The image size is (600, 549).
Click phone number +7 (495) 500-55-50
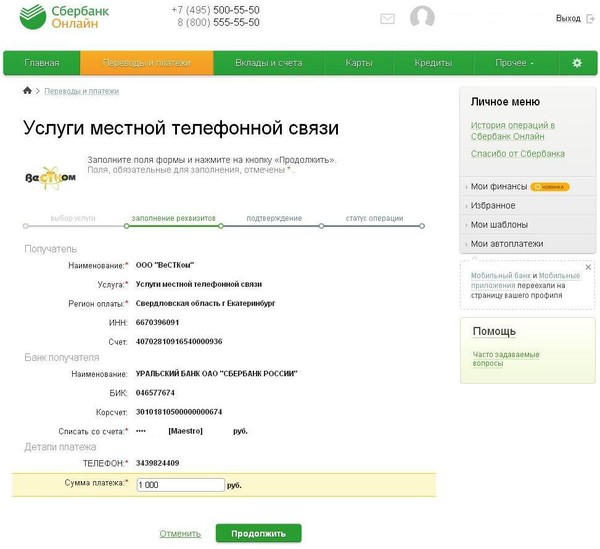[215, 10]
